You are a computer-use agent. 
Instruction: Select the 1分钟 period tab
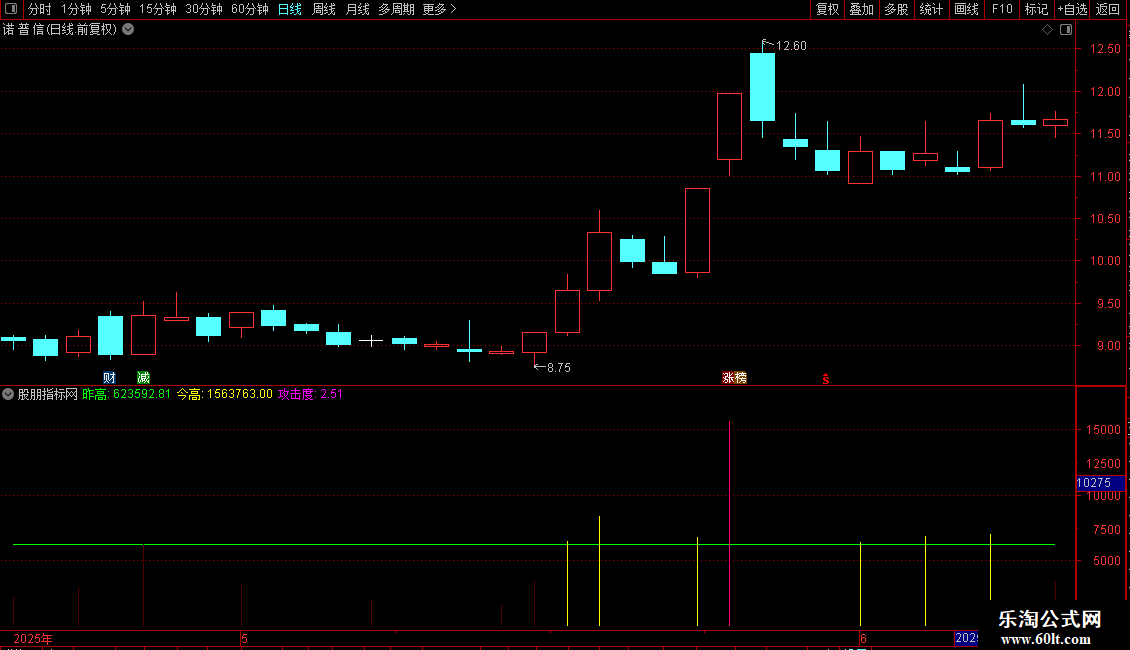click(x=76, y=9)
